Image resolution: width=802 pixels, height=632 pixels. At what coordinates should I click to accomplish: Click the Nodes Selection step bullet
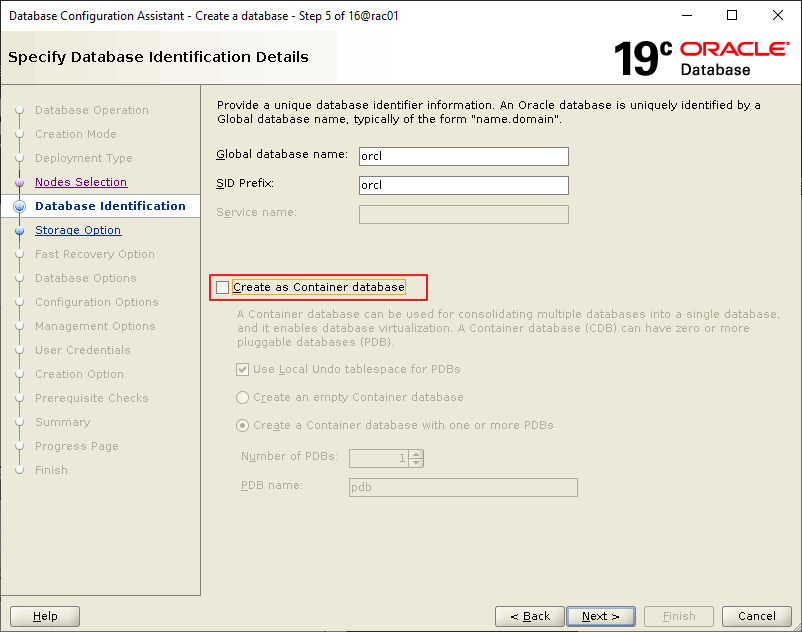pos(19,182)
